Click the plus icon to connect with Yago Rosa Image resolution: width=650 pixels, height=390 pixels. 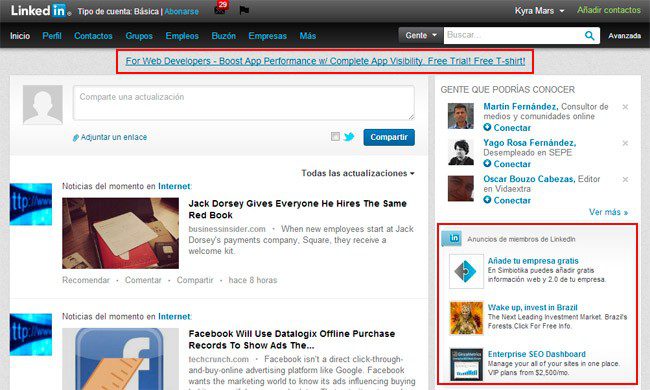click(x=488, y=163)
